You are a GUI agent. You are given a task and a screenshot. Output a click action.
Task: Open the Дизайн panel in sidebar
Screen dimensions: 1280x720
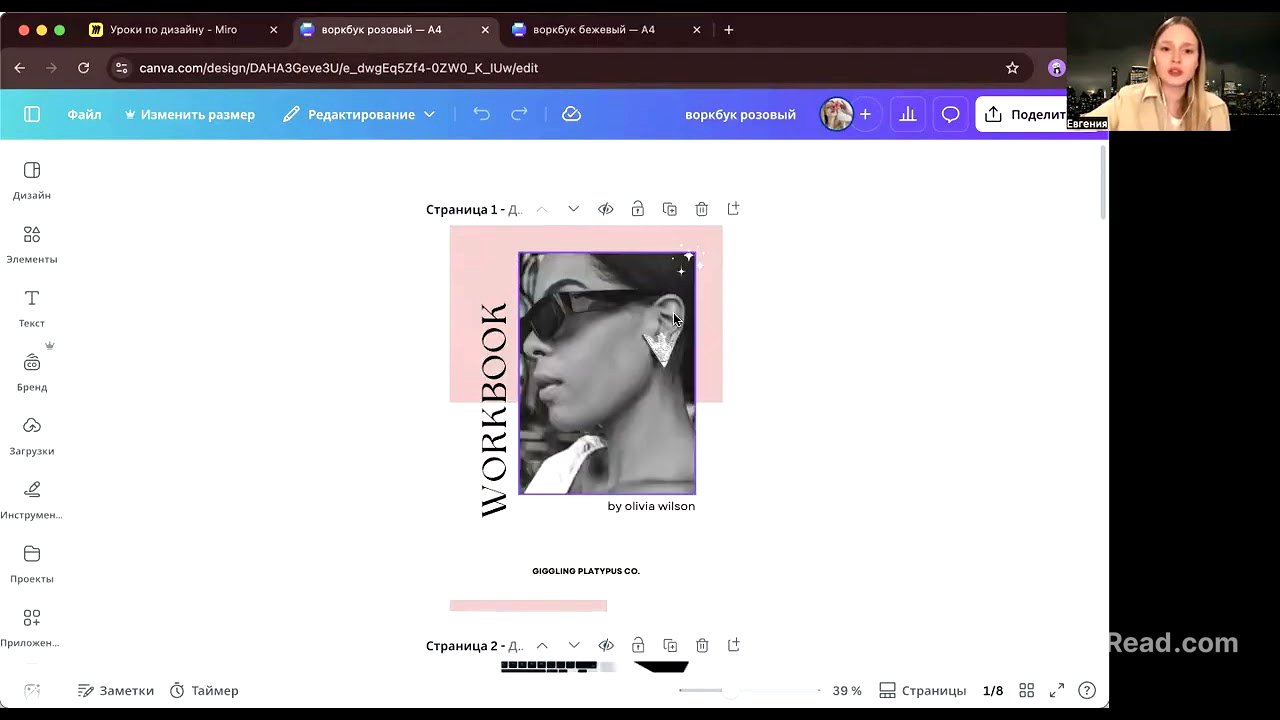point(32,181)
